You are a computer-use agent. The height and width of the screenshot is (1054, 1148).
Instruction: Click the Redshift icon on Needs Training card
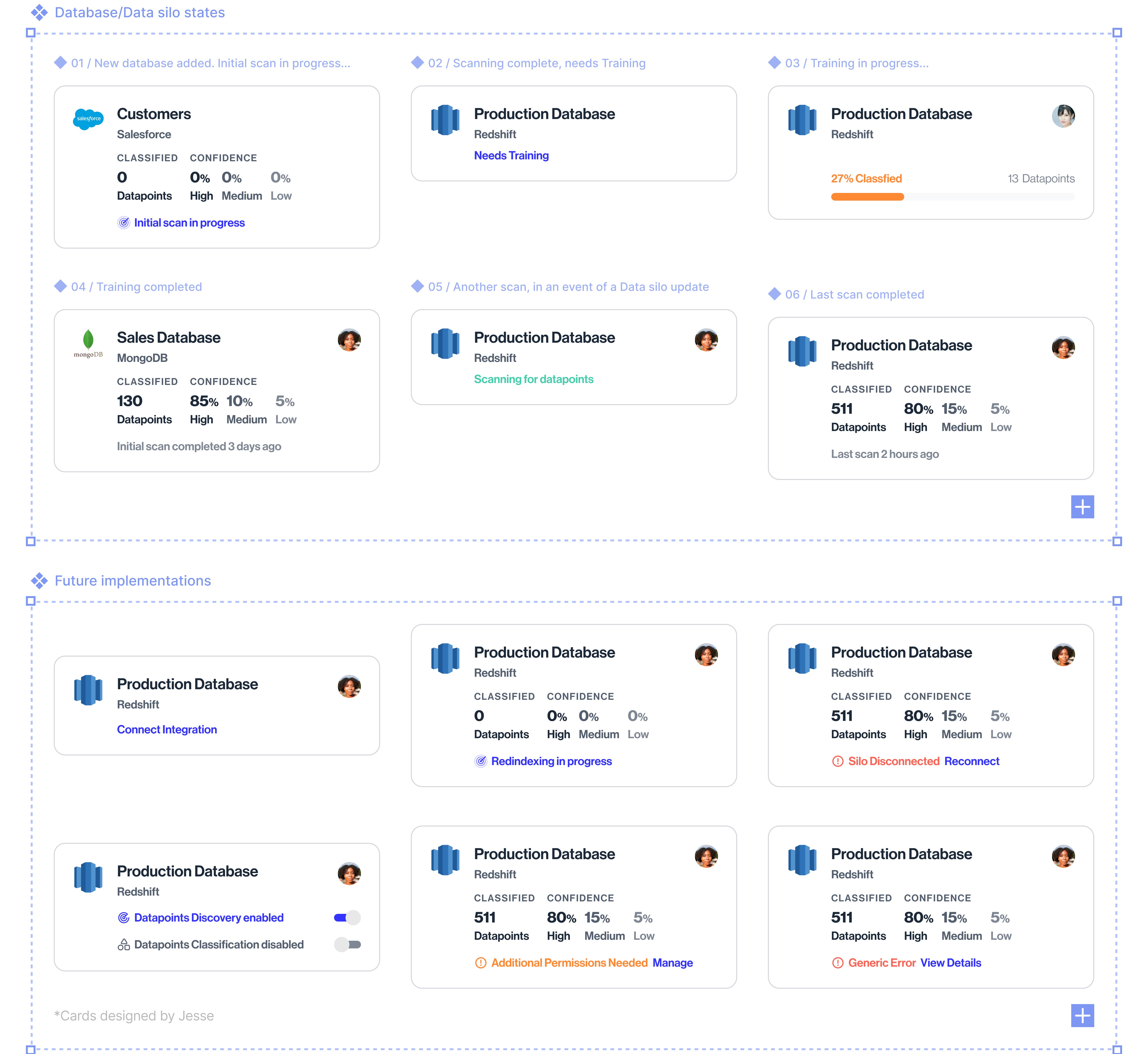tap(445, 120)
